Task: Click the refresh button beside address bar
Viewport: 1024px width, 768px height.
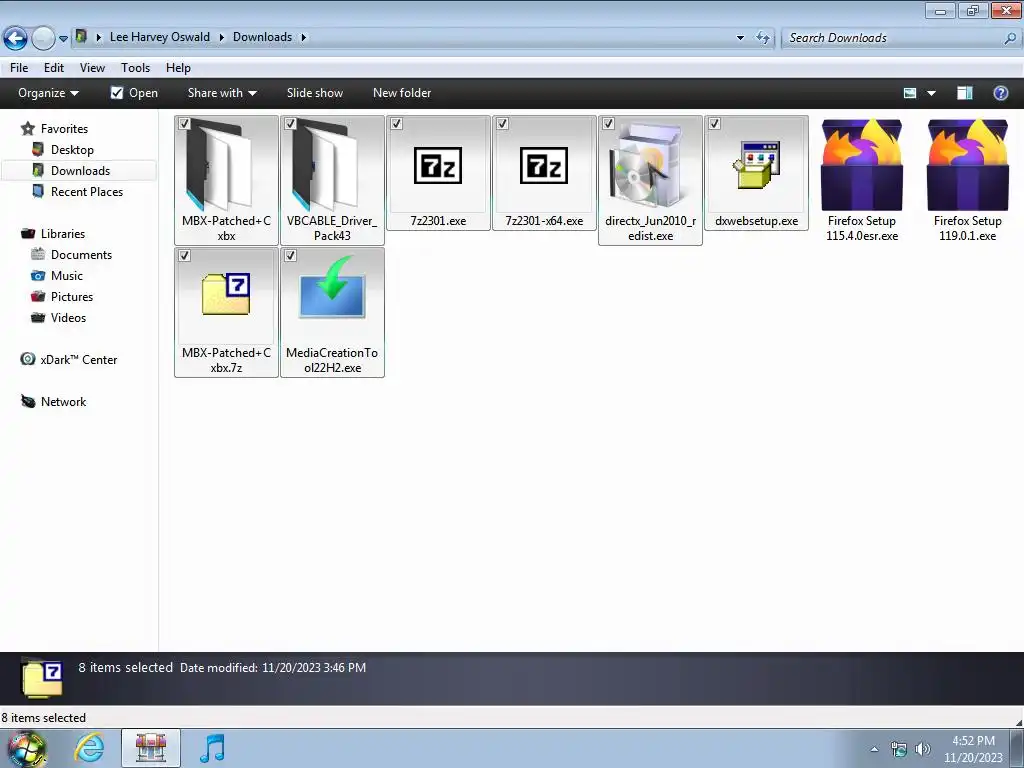Action: pos(763,37)
